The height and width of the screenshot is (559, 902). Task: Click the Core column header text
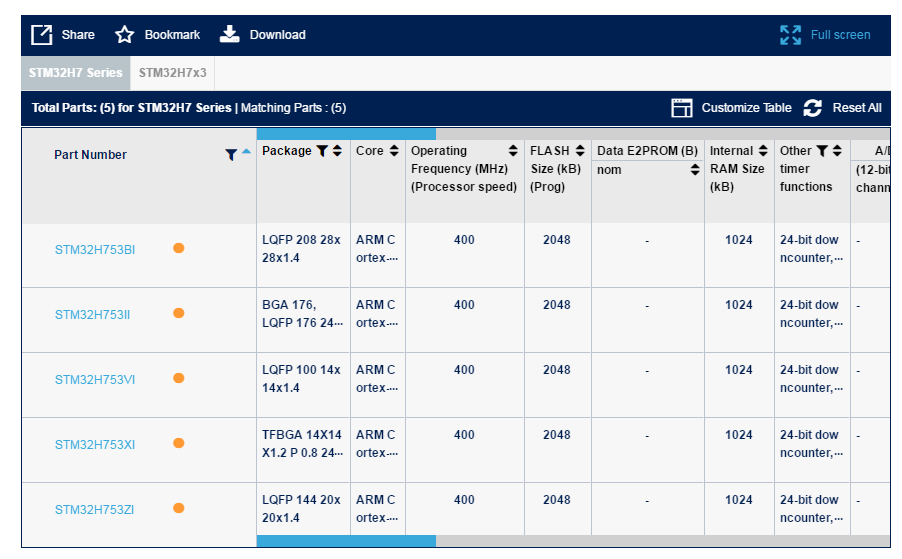(369, 151)
